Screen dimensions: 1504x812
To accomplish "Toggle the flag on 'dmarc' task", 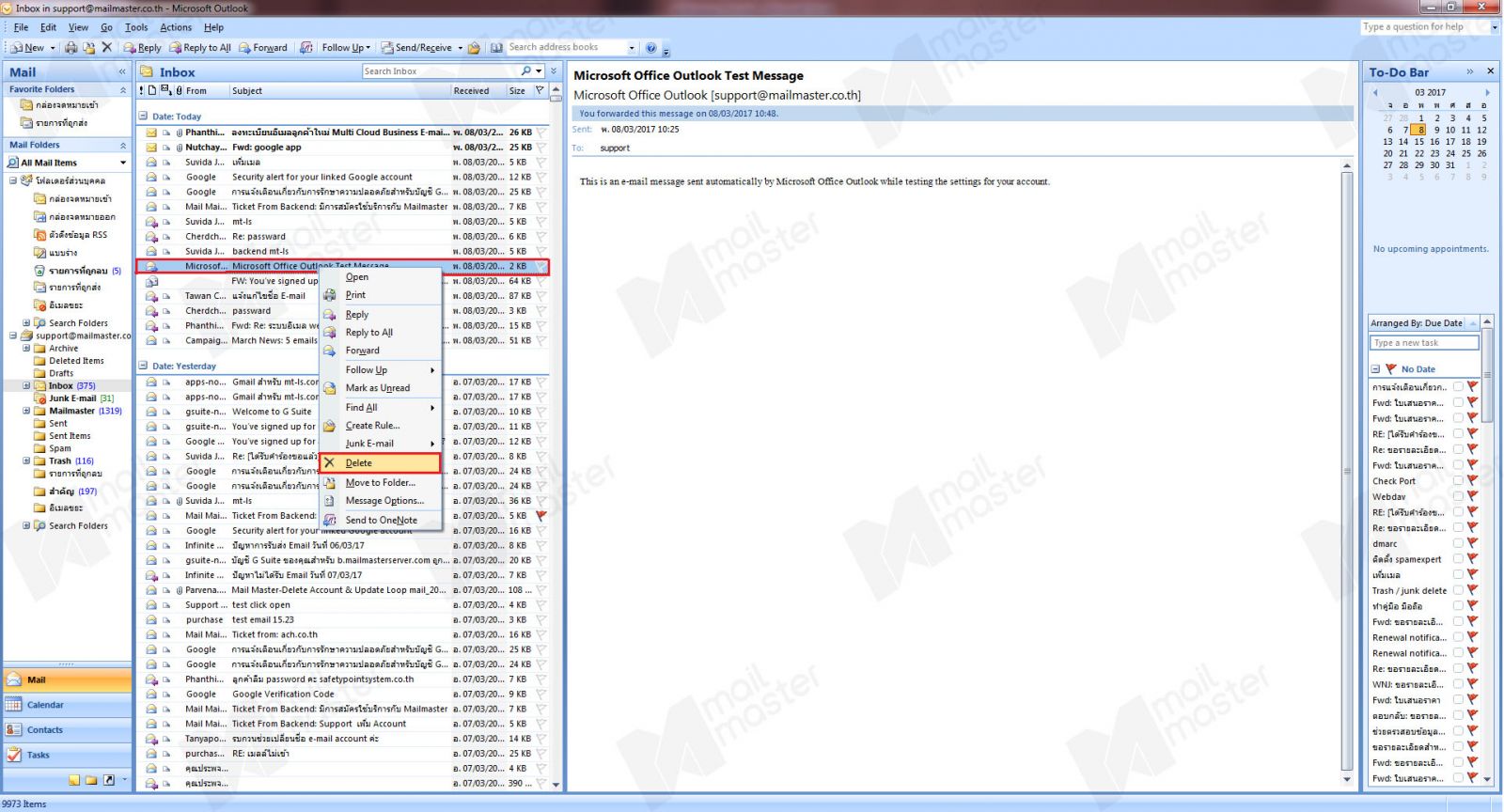I will pos(1472,543).
